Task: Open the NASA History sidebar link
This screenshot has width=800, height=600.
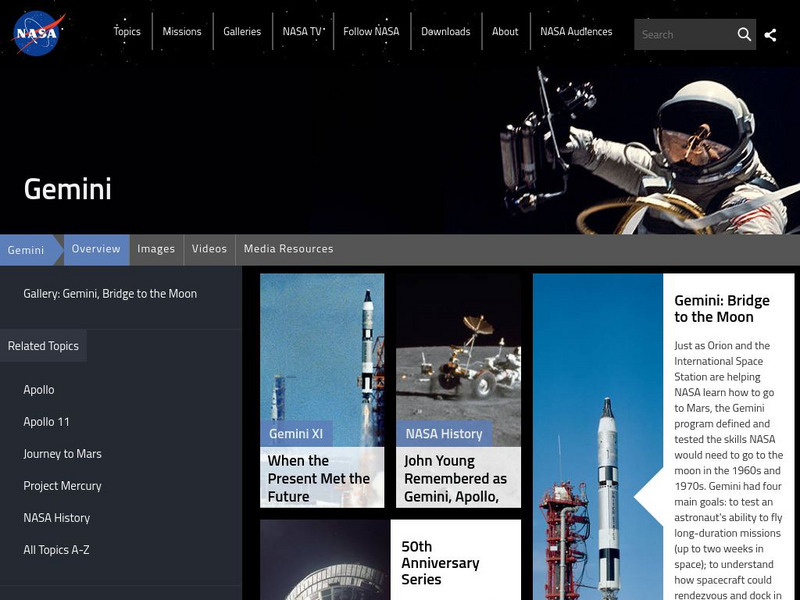Action: pyautogui.click(x=57, y=518)
